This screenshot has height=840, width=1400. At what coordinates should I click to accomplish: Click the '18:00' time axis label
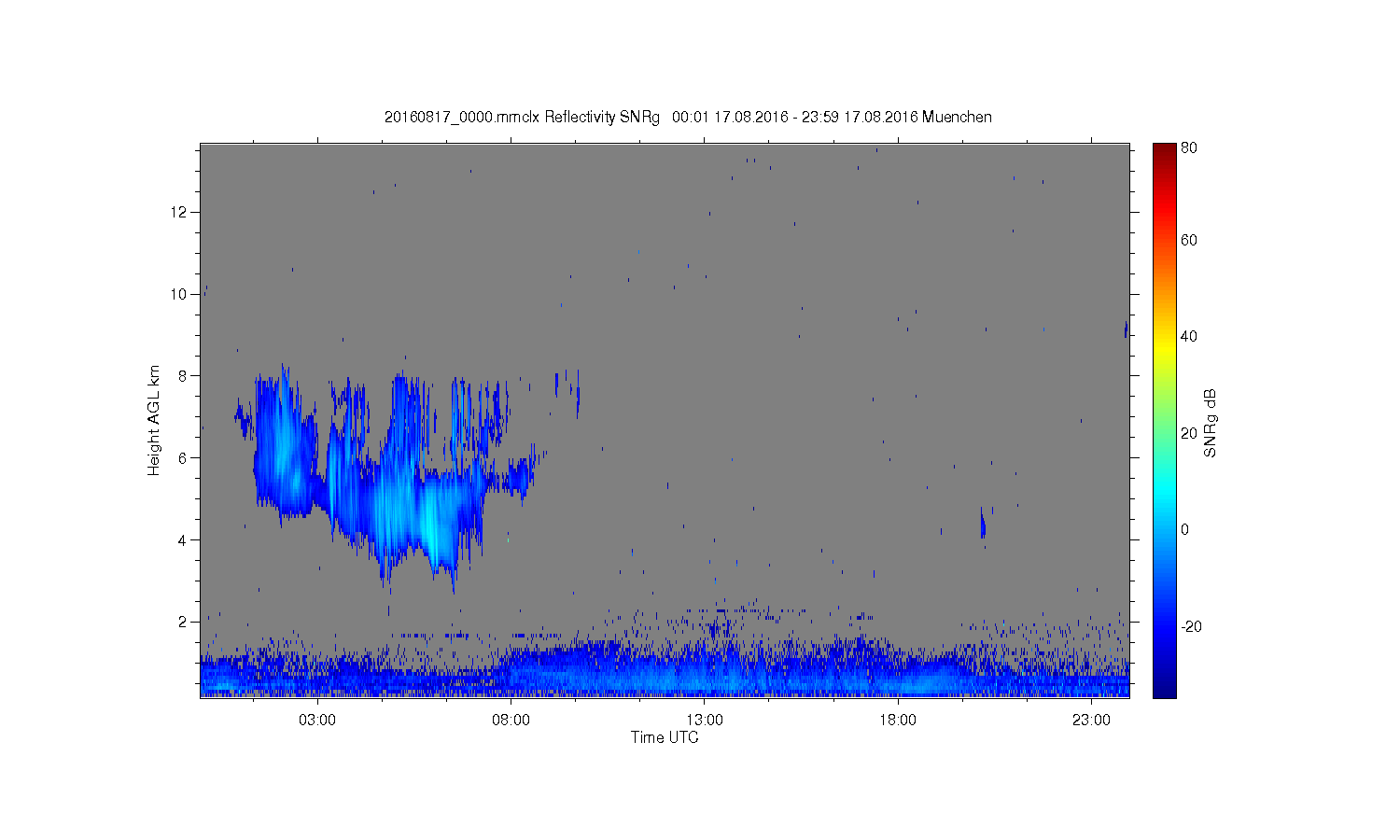[x=898, y=721]
